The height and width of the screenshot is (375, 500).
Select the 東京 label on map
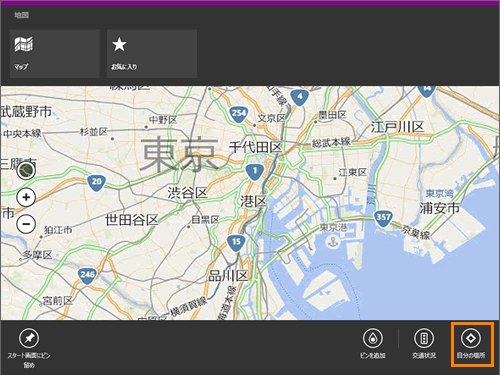coord(179,154)
